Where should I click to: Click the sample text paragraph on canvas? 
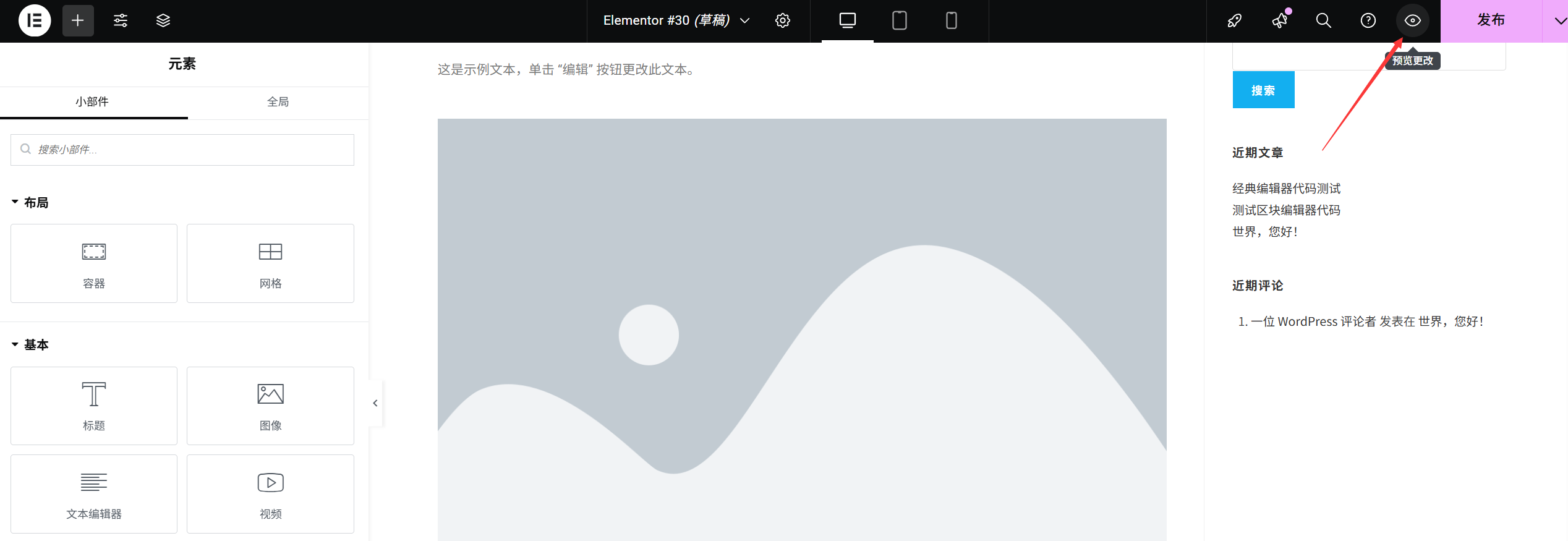(x=567, y=69)
